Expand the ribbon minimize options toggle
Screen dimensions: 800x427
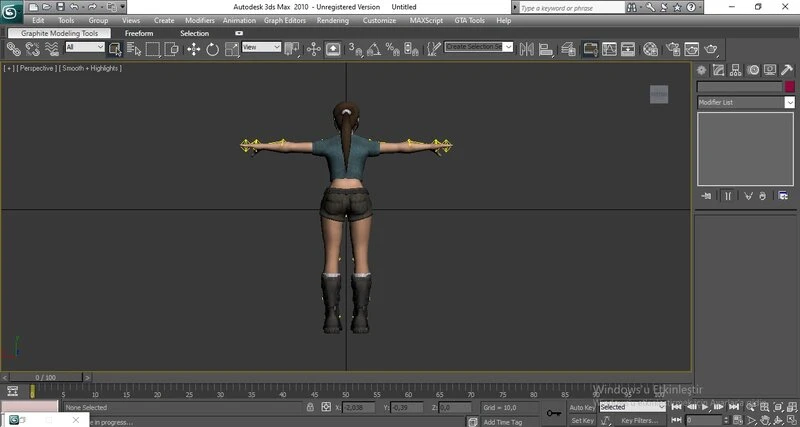coord(239,33)
